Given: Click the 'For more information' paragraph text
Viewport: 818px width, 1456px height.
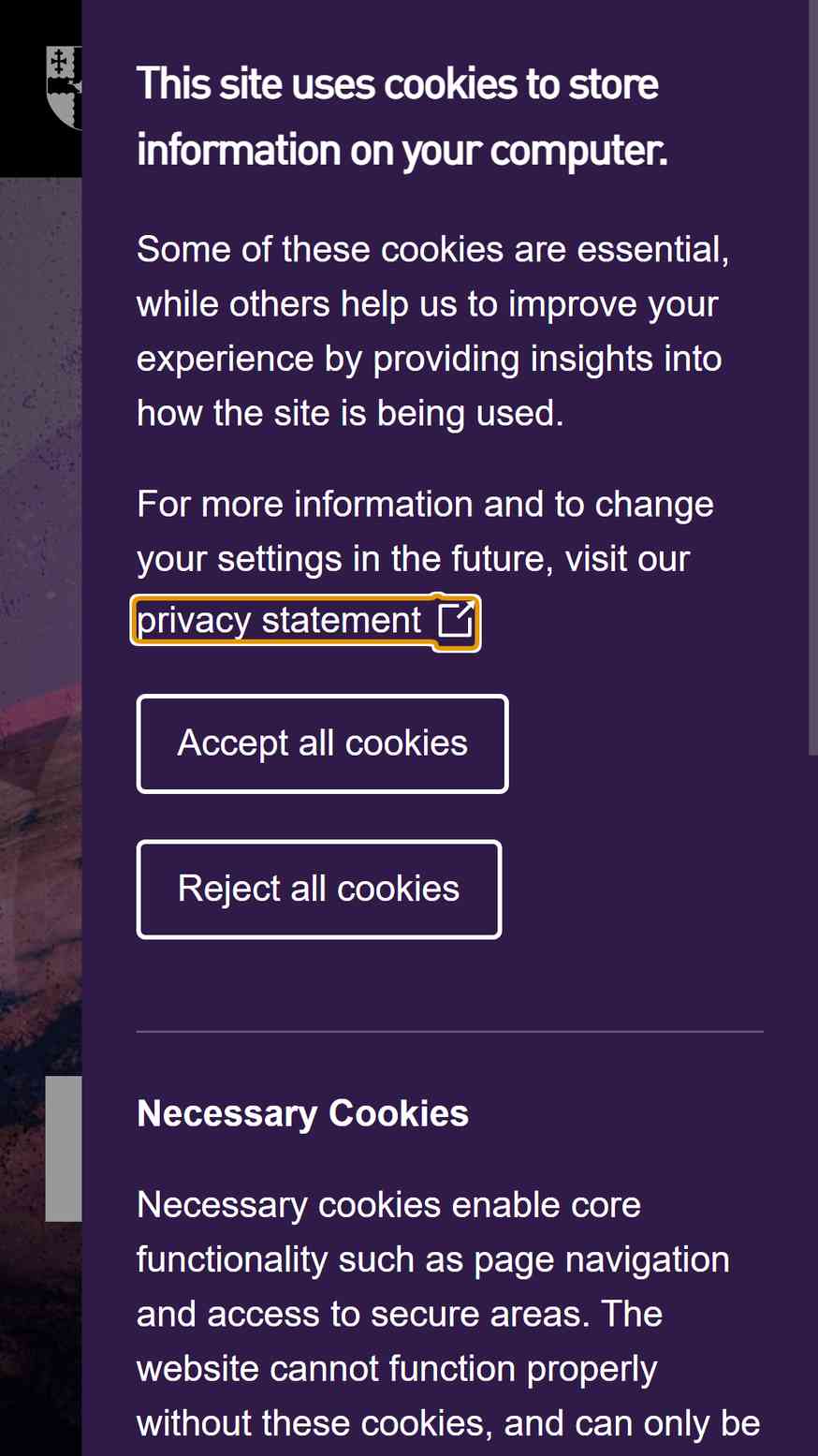Looking at the screenshot, I should (x=425, y=531).
